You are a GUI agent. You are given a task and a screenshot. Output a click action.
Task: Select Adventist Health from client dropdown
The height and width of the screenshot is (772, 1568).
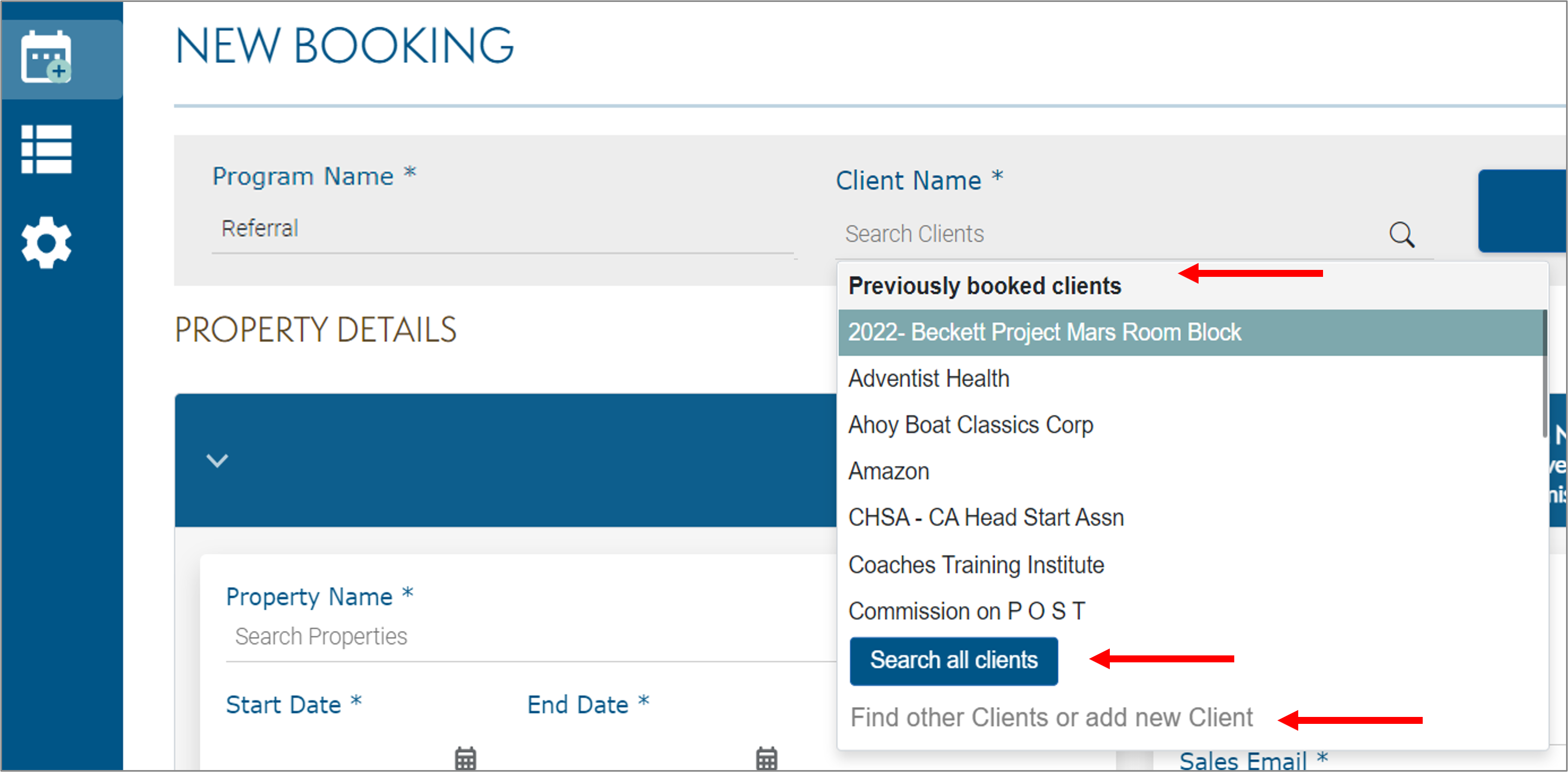click(x=928, y=378)
